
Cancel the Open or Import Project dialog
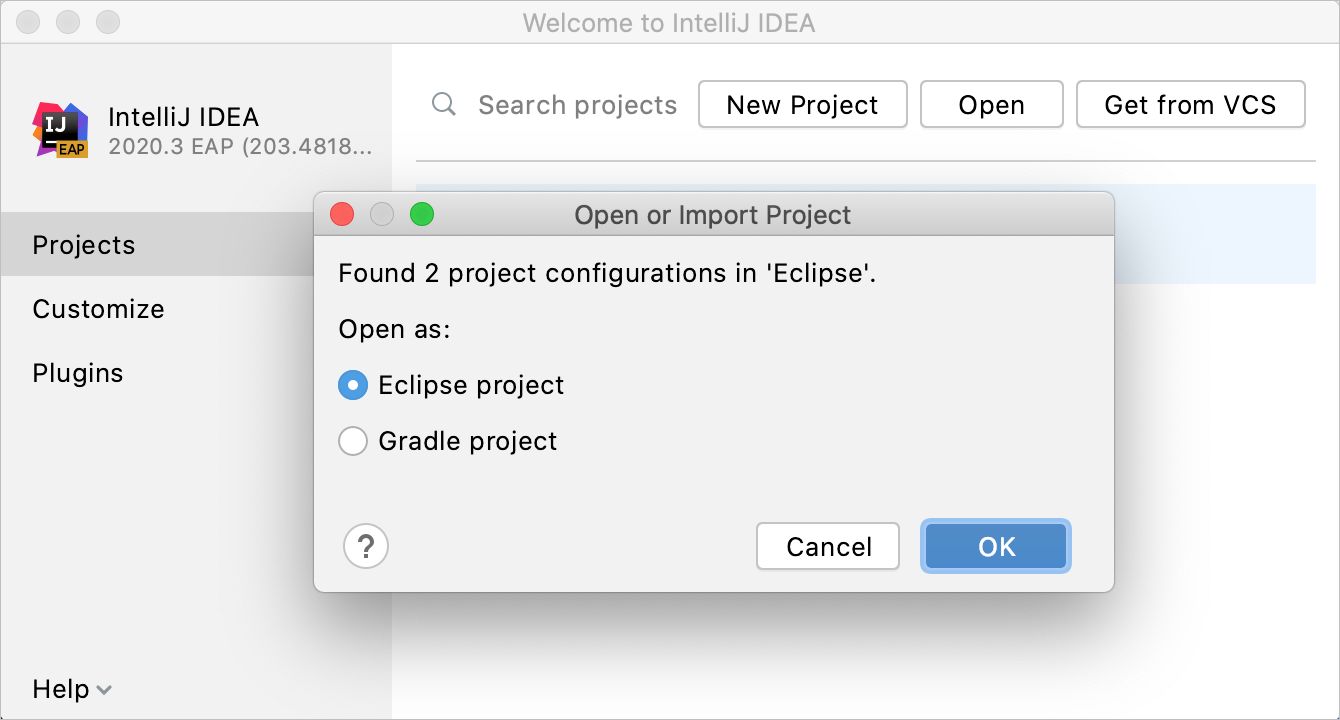(827, 546)
